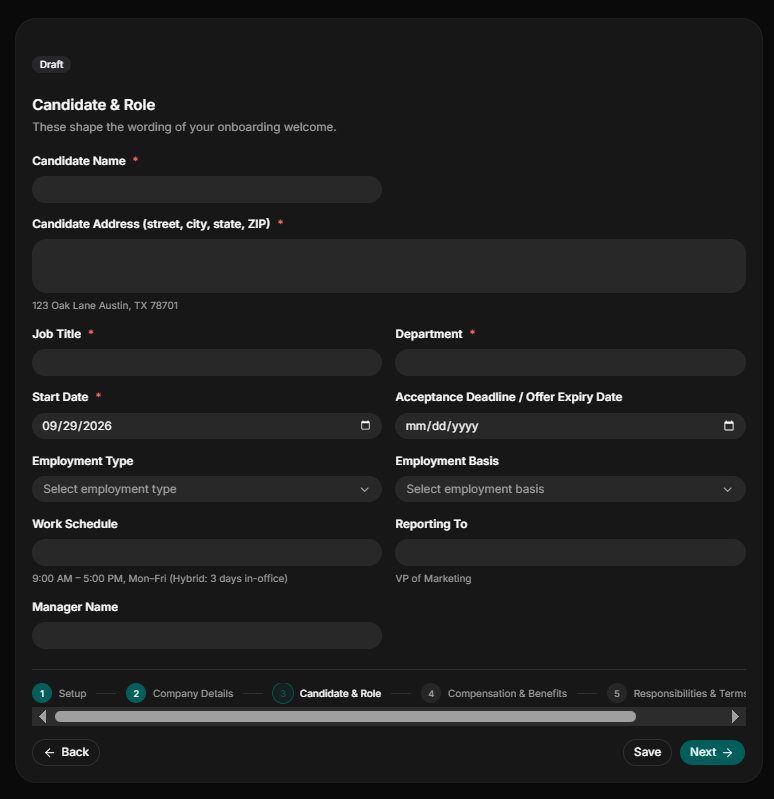Click the horizontal scrollbar thumb under the steps

point(345,716)
